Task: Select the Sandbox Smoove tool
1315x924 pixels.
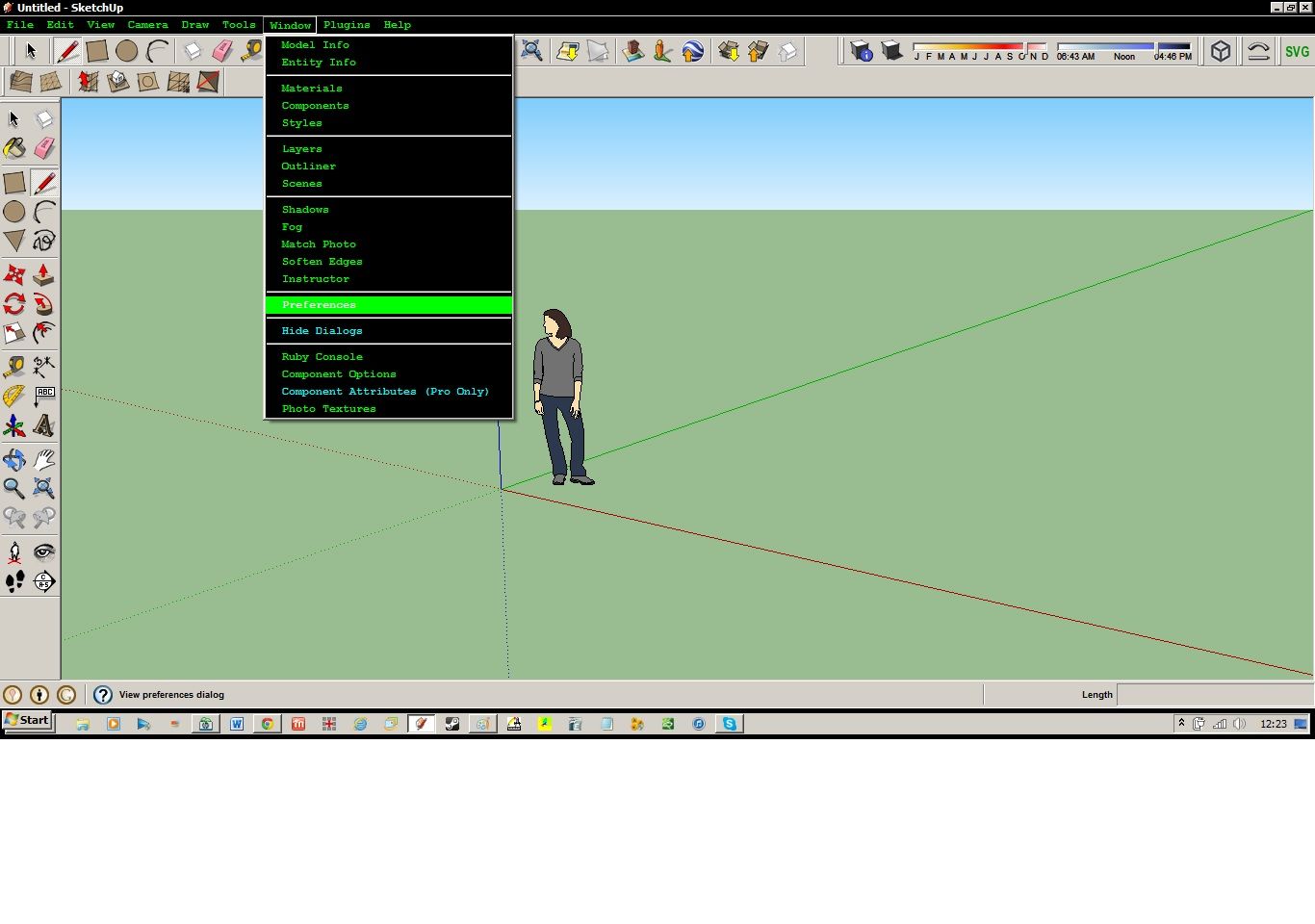Action: pyautogui.click(x=88, y=82)
